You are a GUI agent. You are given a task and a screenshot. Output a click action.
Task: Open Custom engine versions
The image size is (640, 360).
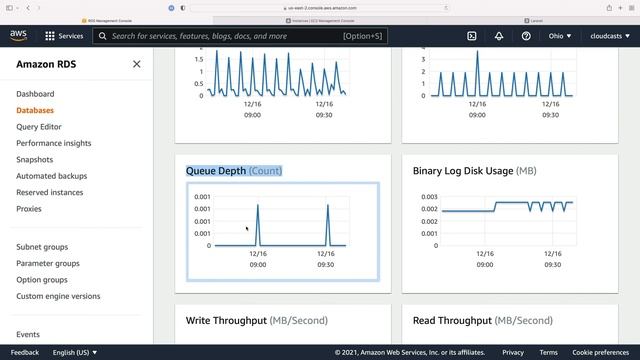click(58, 296)
